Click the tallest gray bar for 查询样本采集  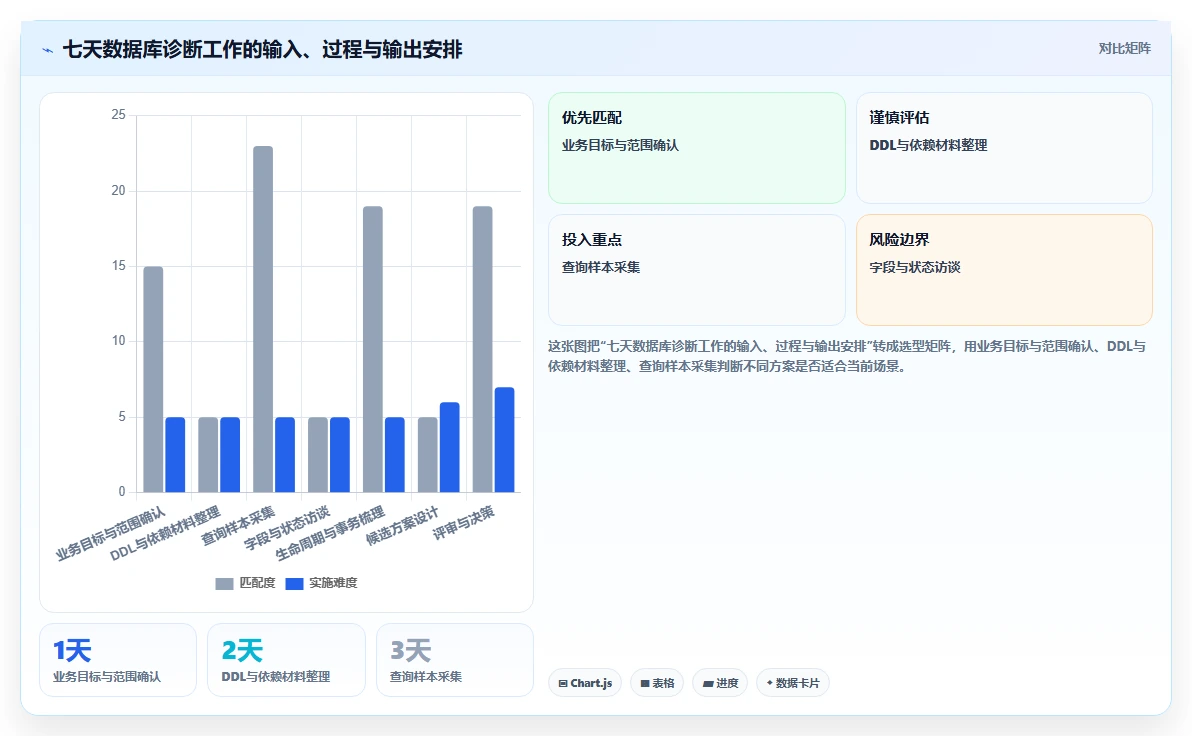click(263, 319)
